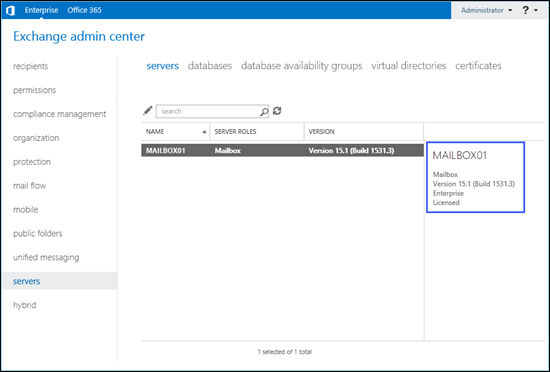
Task: Open unified messaging section
Action: pos(46,257)
